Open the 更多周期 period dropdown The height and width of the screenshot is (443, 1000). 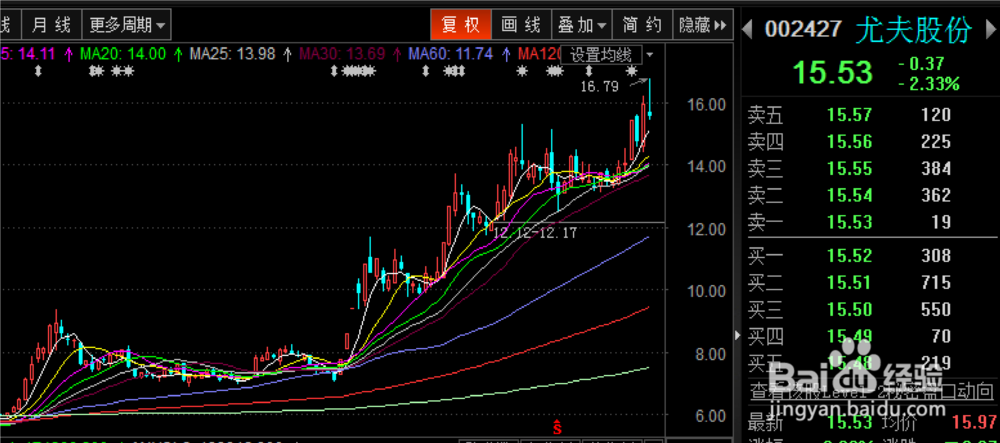128,25
